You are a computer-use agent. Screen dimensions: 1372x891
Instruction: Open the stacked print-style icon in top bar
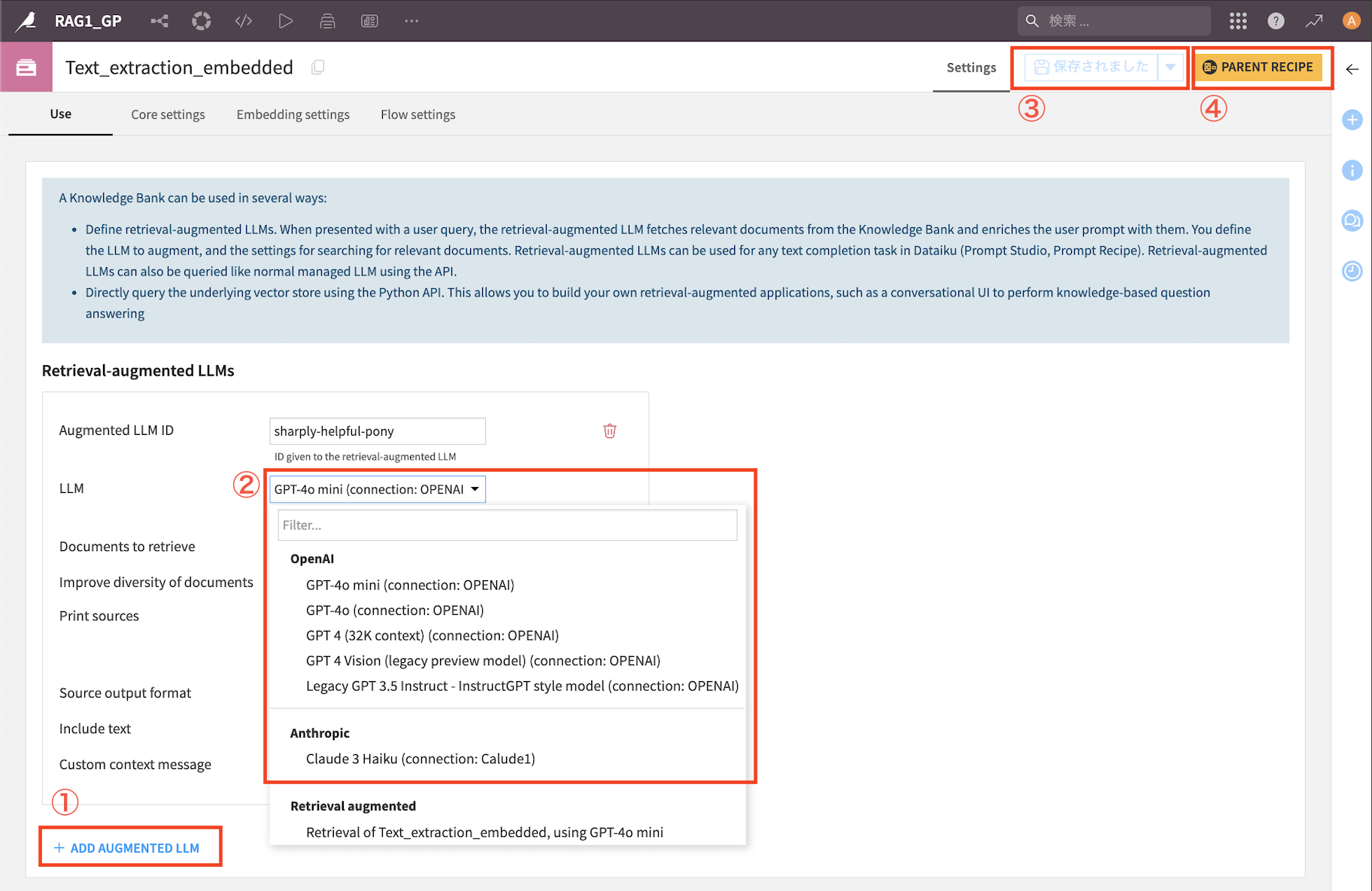[x=327, y=21]
